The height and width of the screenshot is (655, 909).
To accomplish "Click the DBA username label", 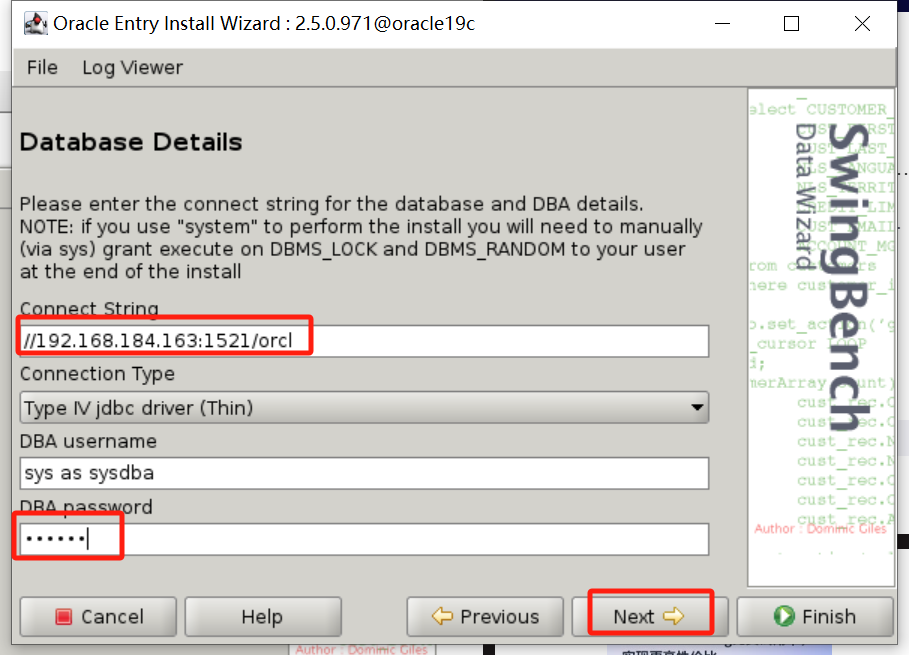I will 88,441.
